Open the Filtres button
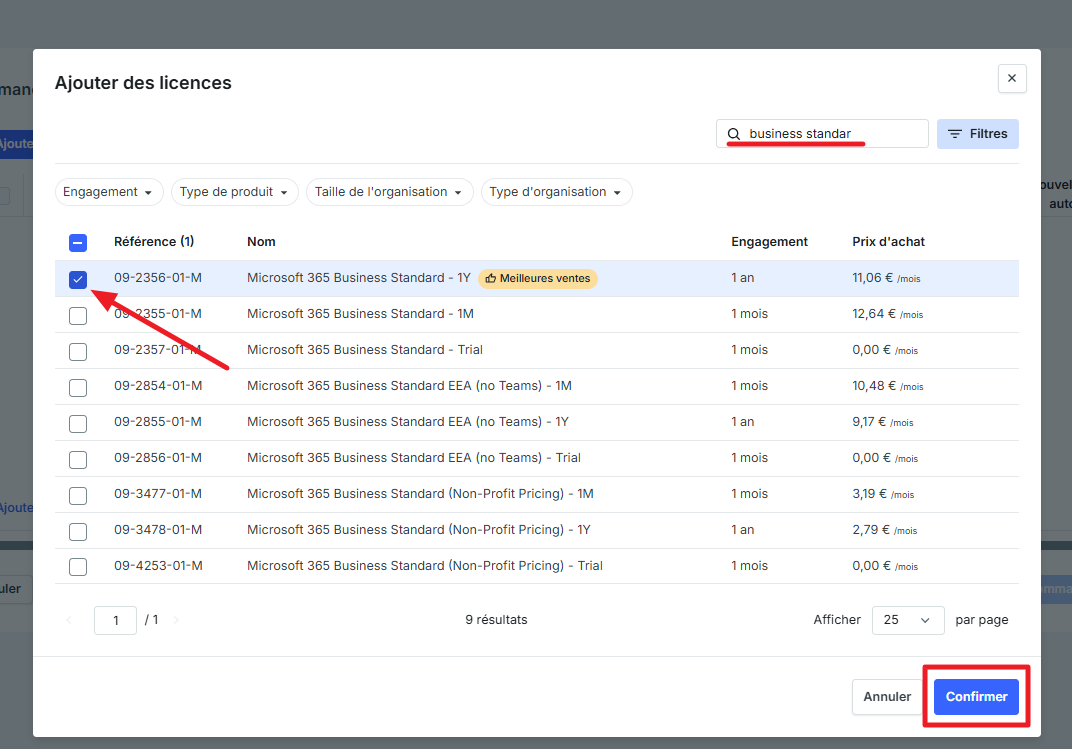The width and height of the screenshot is (1072, 749). point(978,134)
